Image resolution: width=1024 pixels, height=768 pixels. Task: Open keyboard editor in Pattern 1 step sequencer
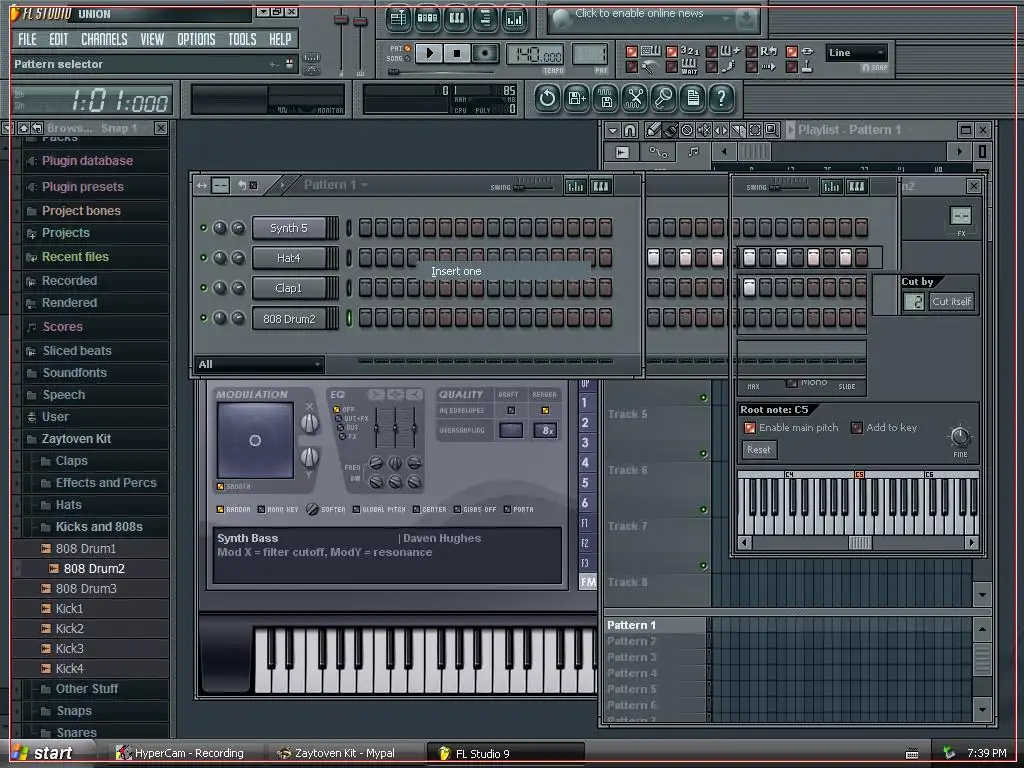tap(601, 186)
